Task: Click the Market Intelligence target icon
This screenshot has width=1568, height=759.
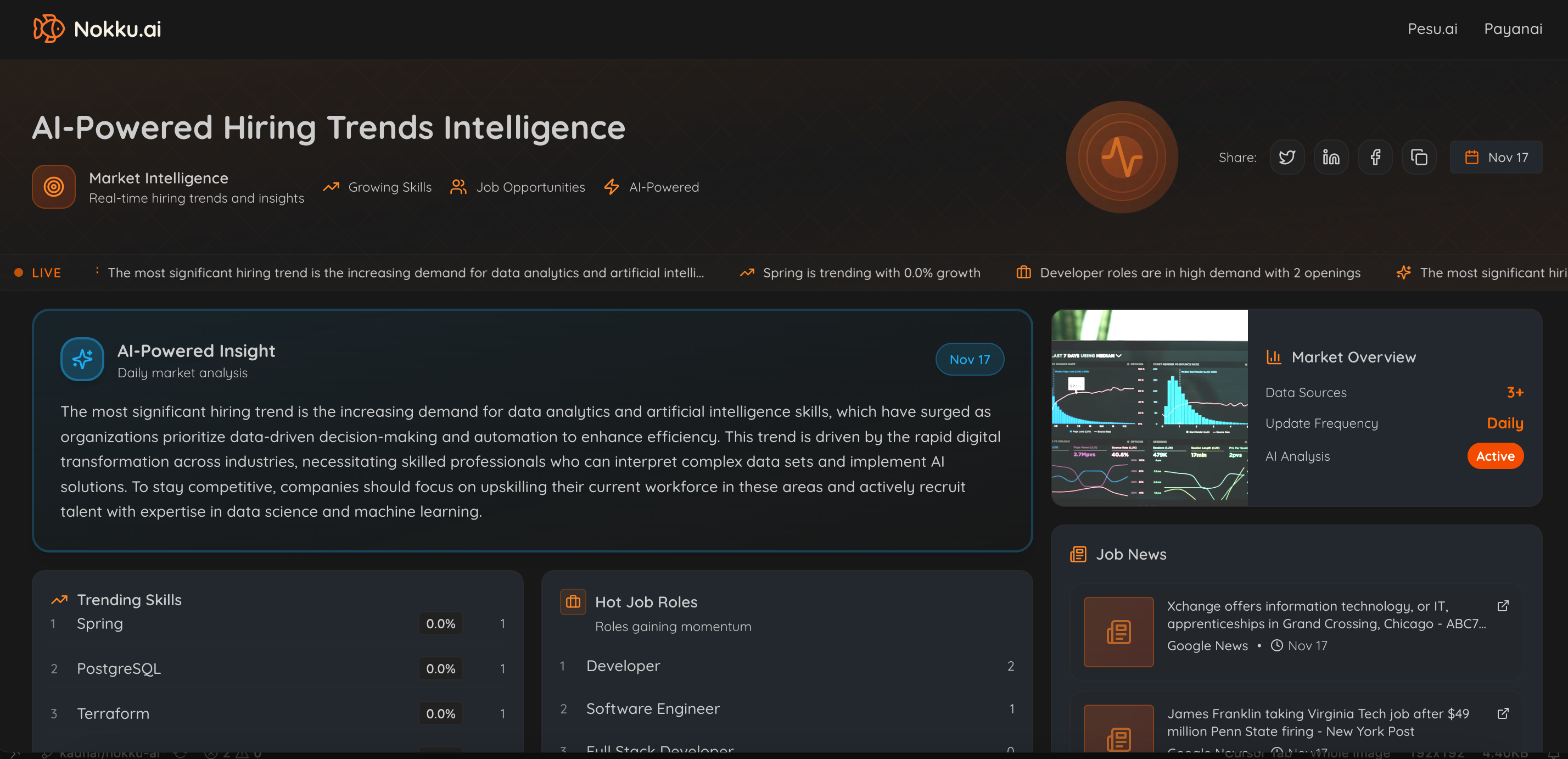Action: pyautogui.click(x=54, y=186)
